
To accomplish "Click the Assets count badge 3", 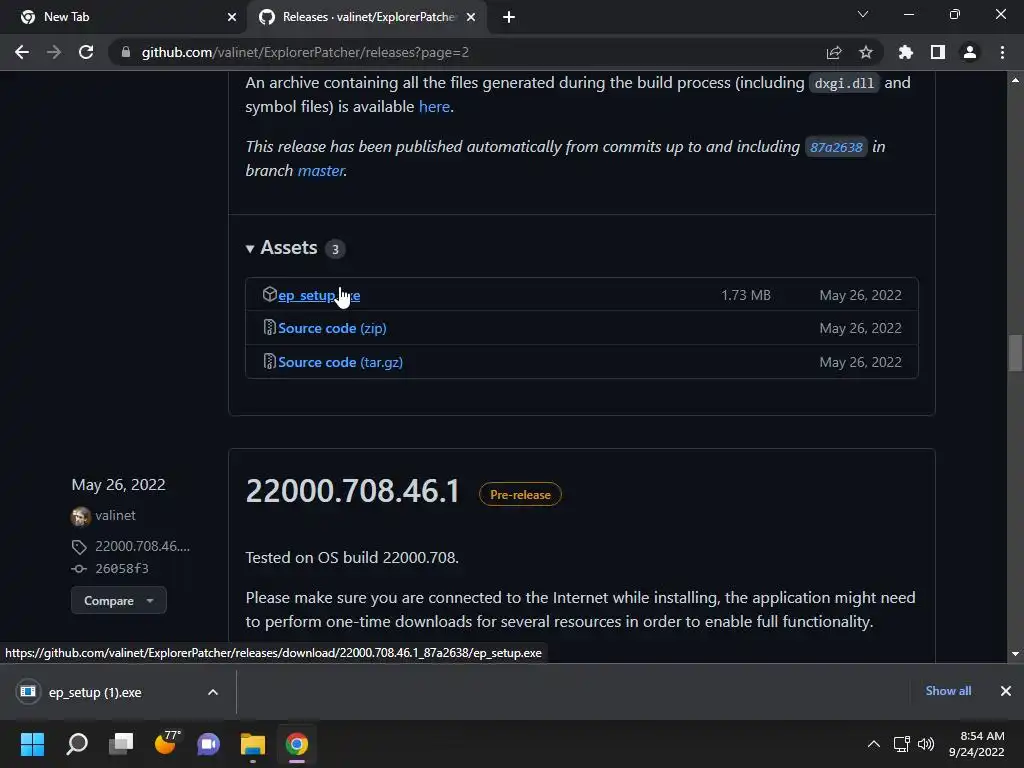I will (335, 249).
